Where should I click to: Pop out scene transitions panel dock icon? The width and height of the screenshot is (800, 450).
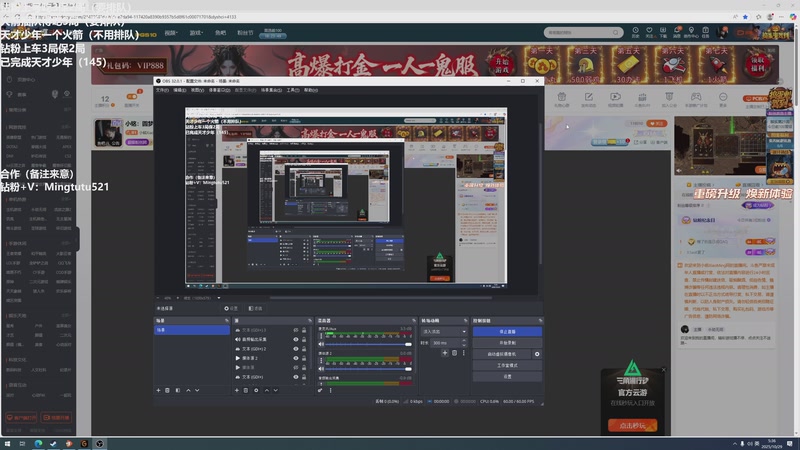tap(465, 320)
